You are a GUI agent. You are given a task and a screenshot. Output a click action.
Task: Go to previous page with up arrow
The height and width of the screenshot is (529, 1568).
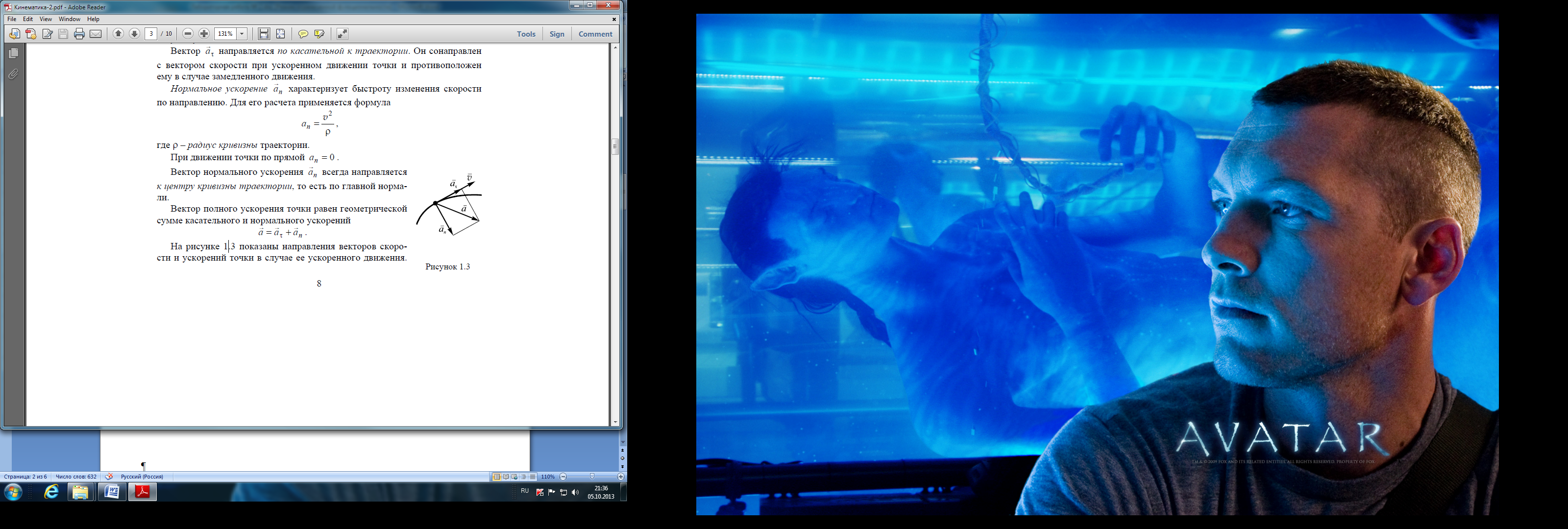coord(118,34)
